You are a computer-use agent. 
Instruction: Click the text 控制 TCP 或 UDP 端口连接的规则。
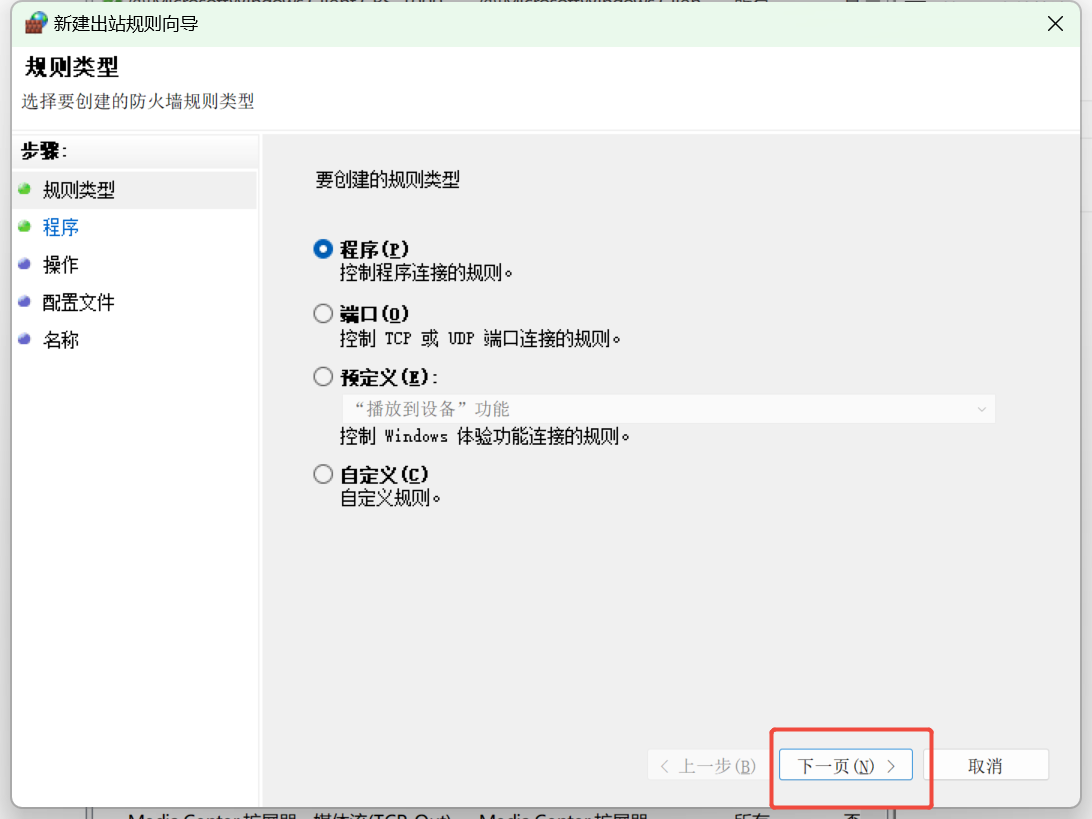click(480, 338)
